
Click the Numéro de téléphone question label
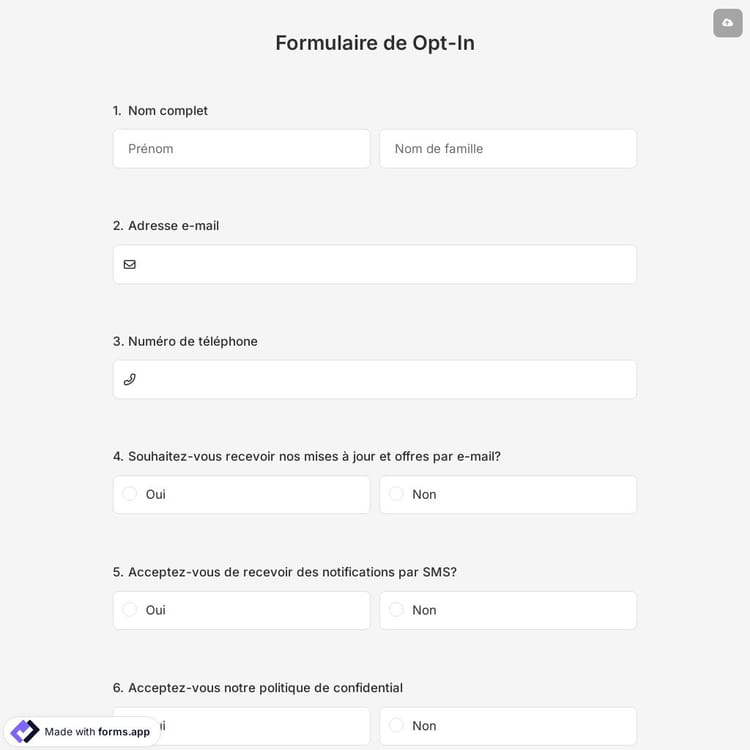point(192,341)
